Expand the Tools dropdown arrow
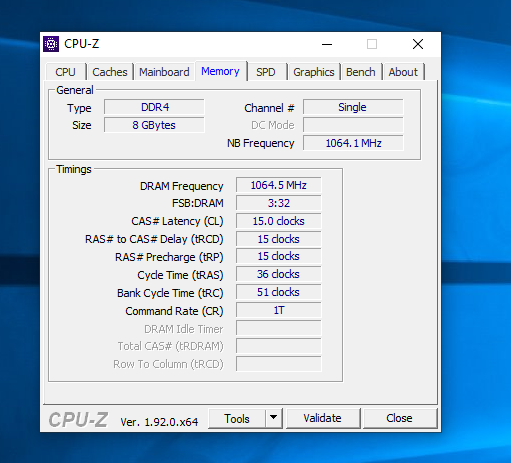 [274, 418]
